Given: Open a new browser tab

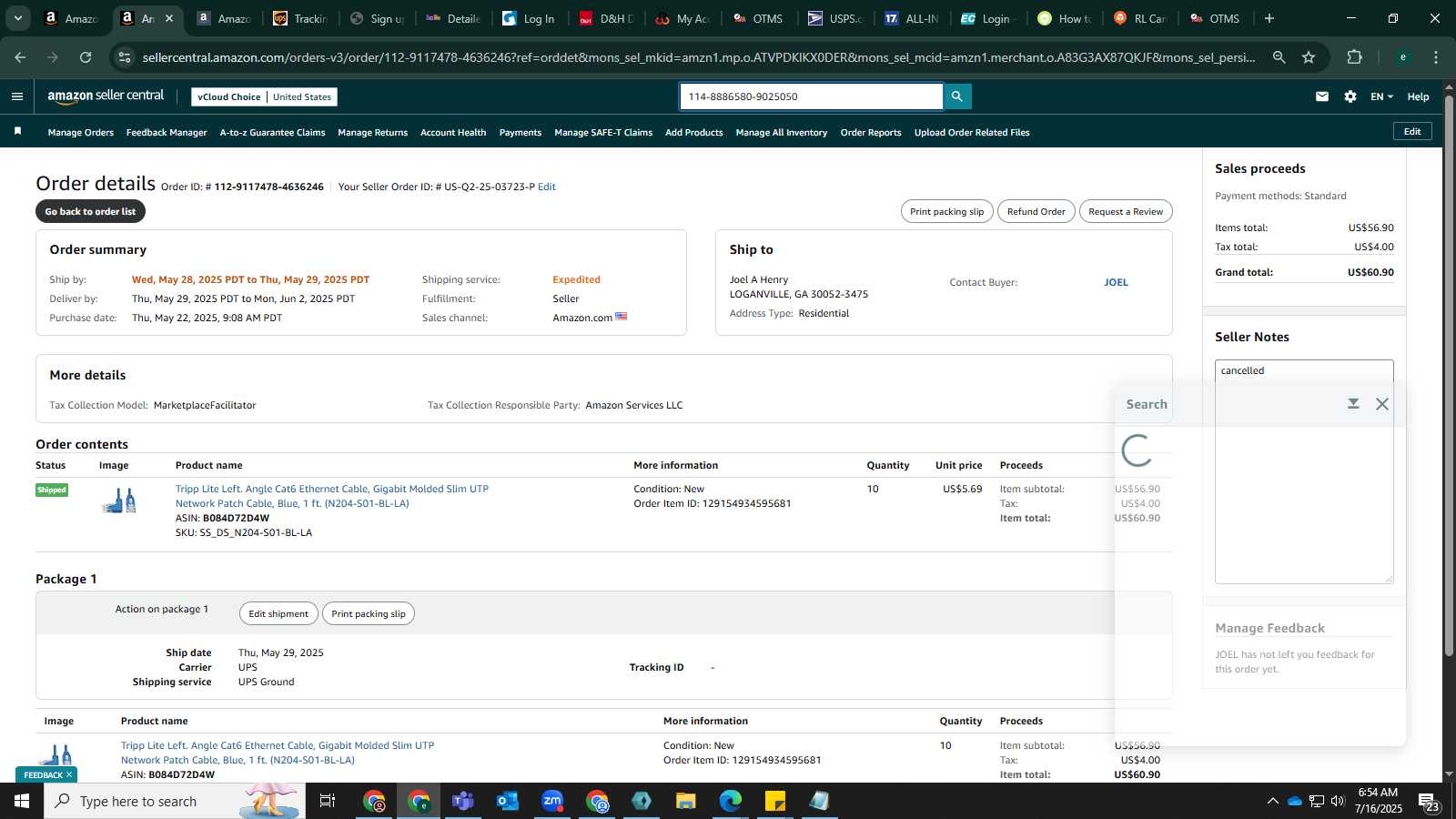Looking at the screenshot, I should click(x=1269, y=18).
